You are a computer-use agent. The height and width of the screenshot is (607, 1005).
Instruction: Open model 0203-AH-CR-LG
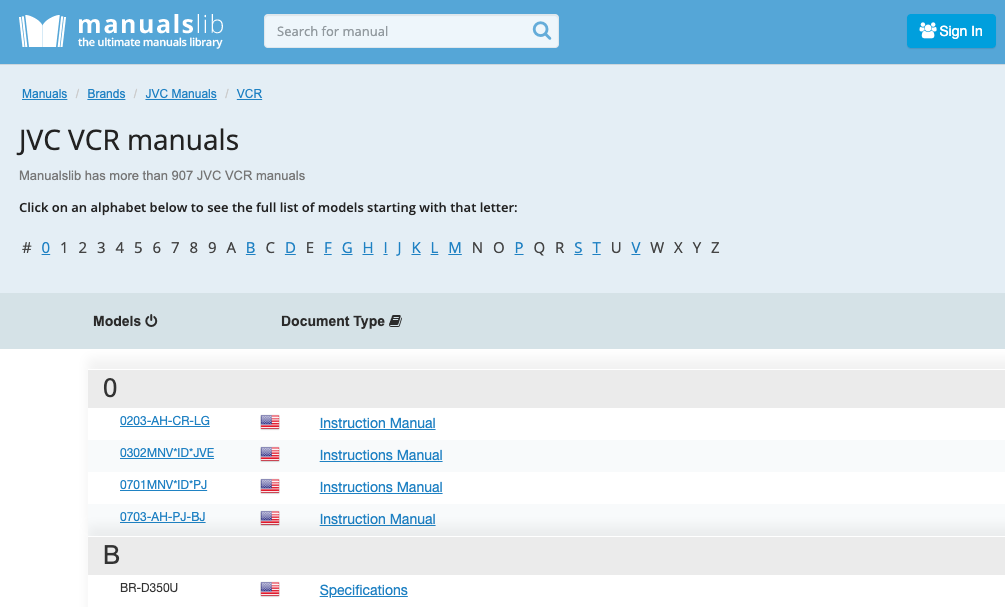[165, 421]
